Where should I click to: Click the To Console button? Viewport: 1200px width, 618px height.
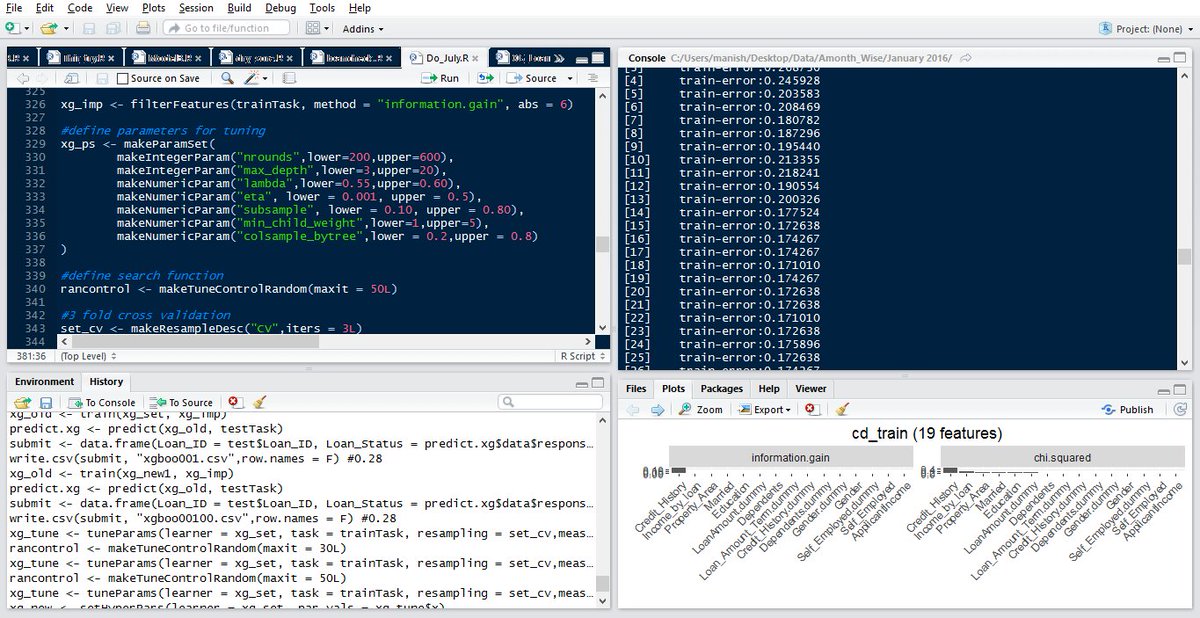[101, 403]
